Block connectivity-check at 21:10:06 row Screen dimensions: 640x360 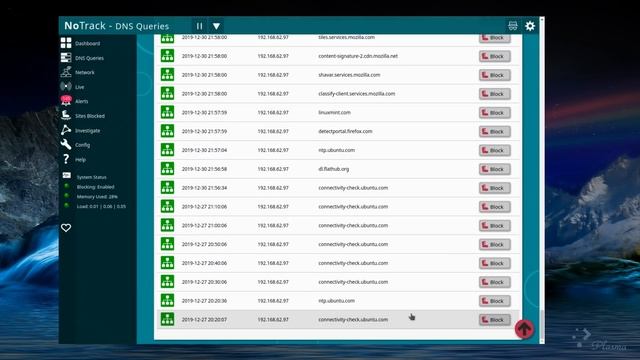(495, 207)
